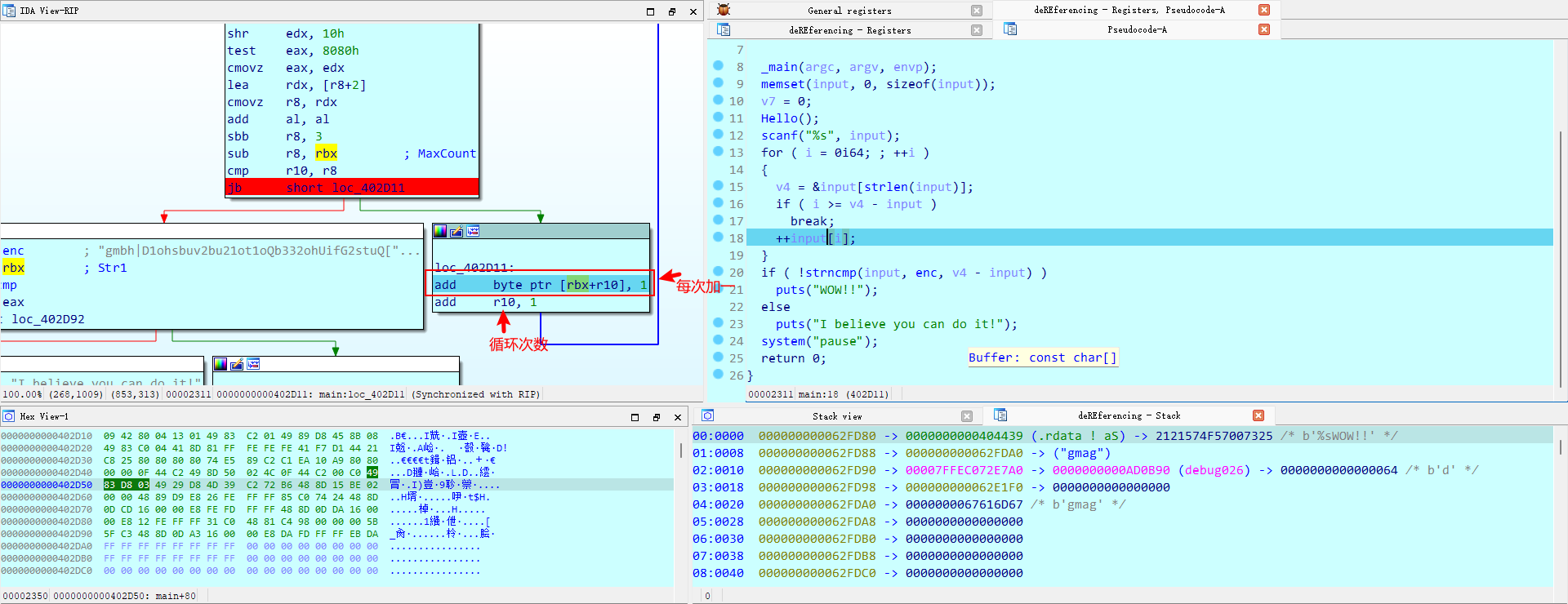
Task: Close the deREferencing - Registers, Pseudocode-A group tab
Action: 1264,10
